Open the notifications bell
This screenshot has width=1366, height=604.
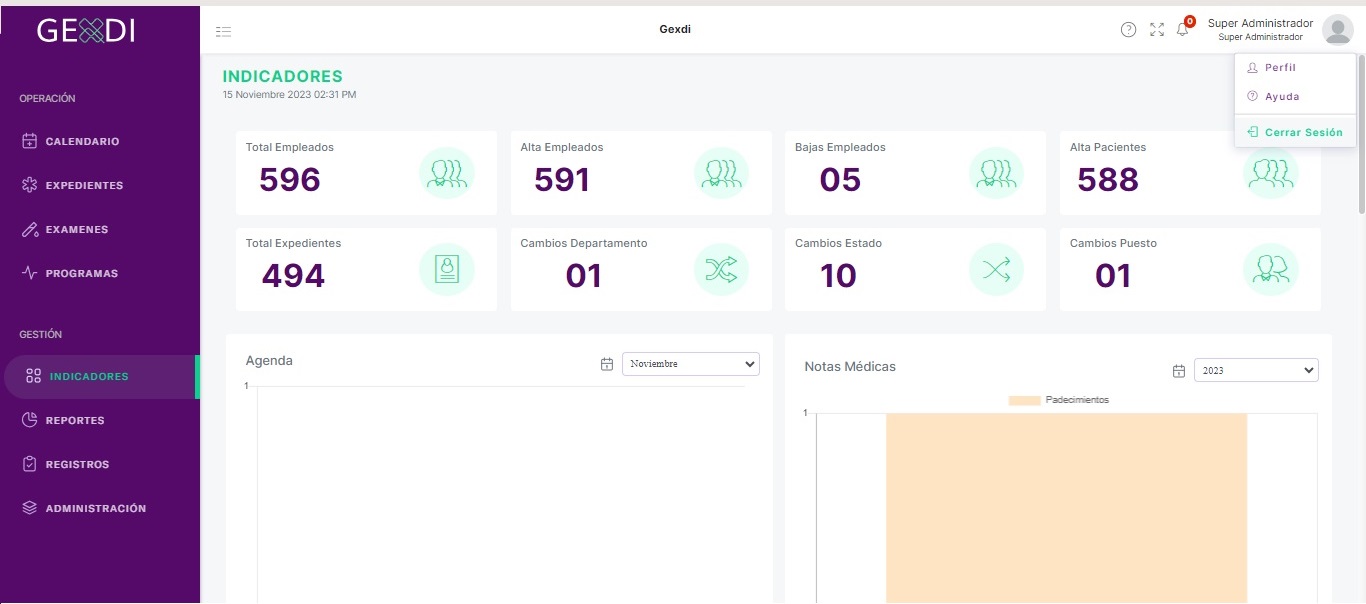pyautogui.click(x=1182, y=30)
